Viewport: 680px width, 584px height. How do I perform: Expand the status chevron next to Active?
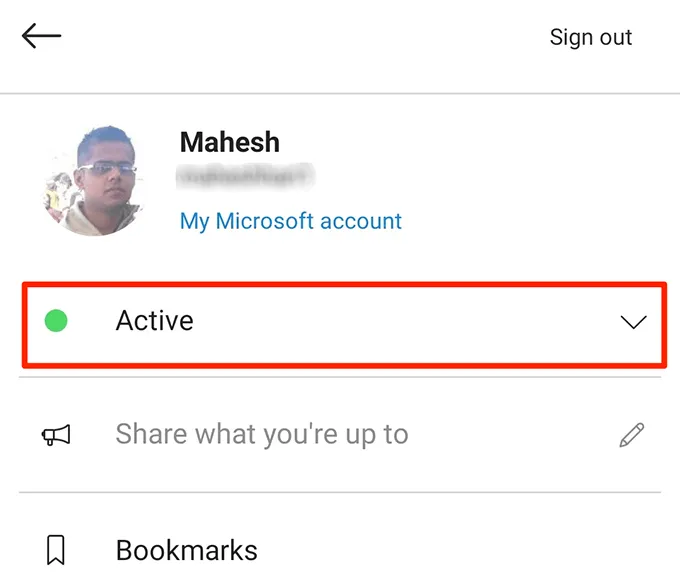tap(633, 322)
